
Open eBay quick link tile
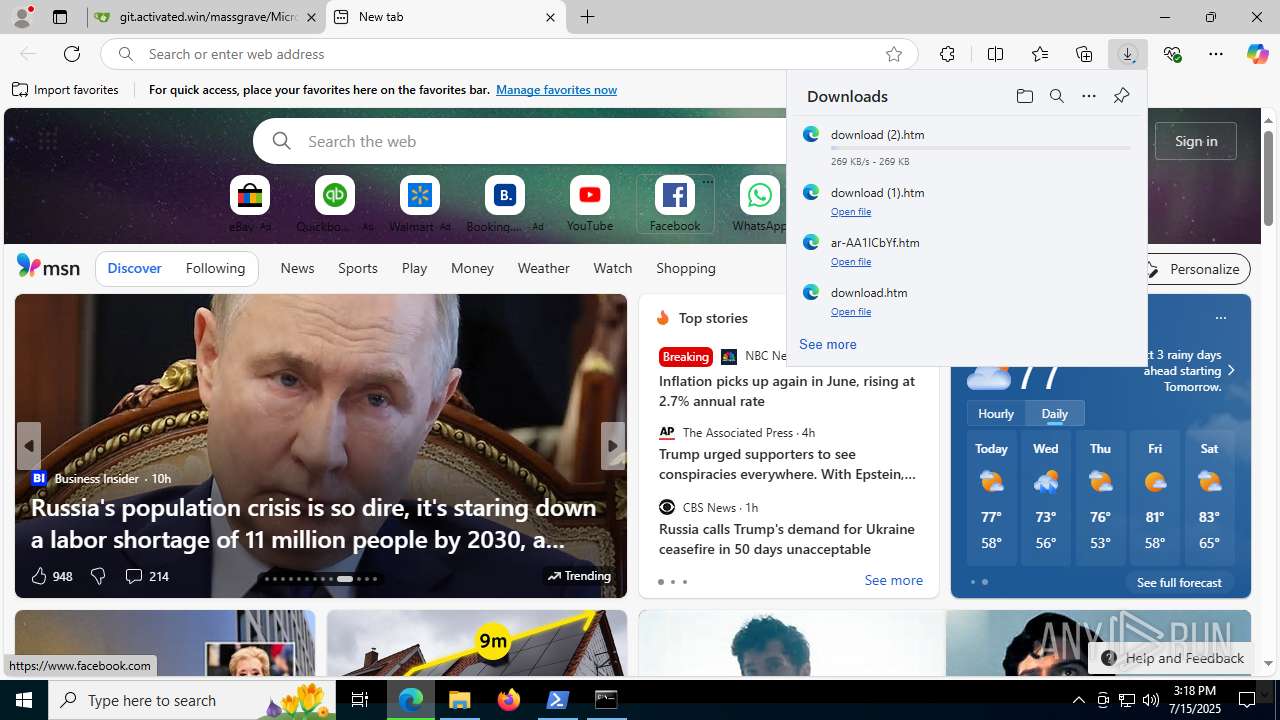click(x=250, y=204)
